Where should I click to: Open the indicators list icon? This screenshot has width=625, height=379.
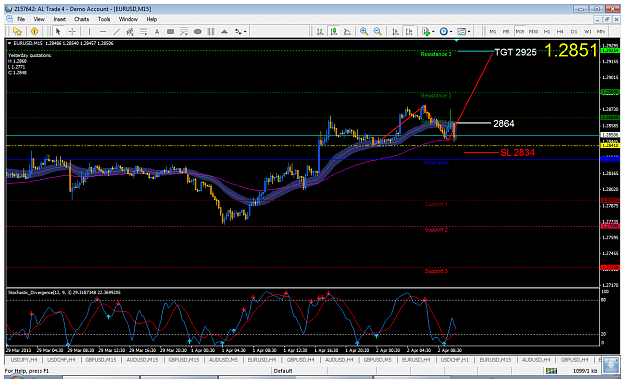coord(425,31)
